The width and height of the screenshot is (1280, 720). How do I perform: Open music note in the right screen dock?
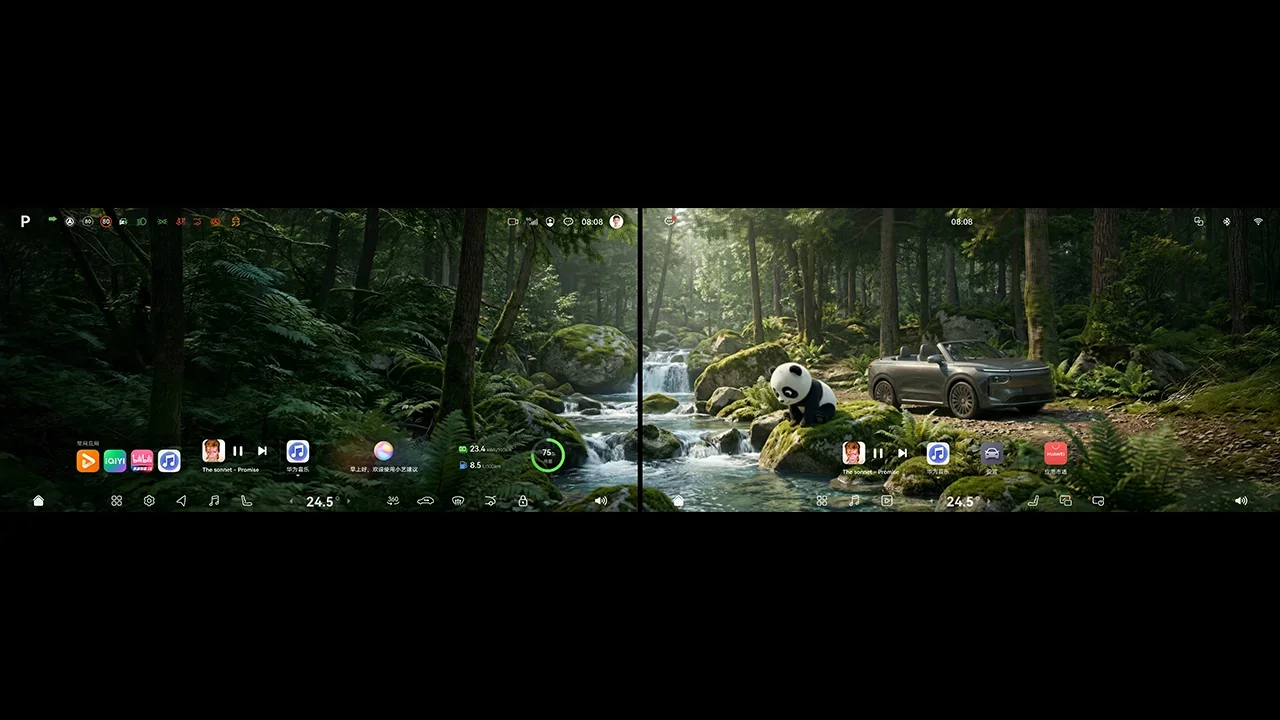(854, 501)
